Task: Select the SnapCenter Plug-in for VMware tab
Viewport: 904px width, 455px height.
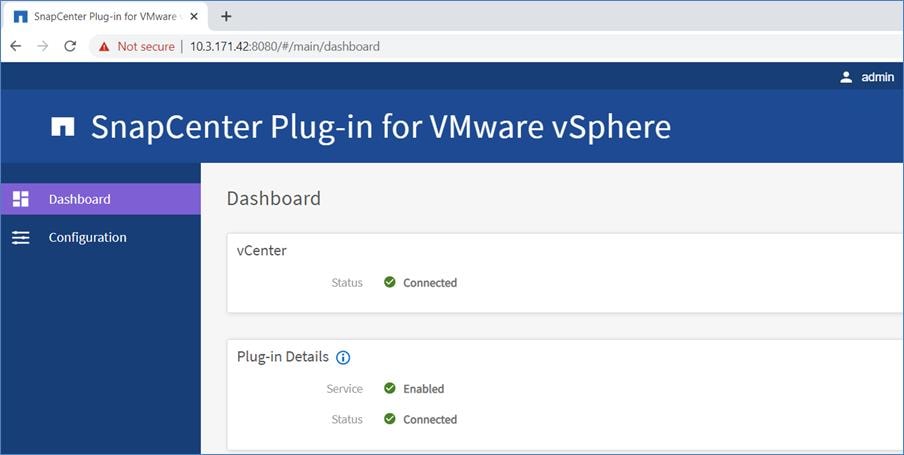Action: [x=107, y=17]
